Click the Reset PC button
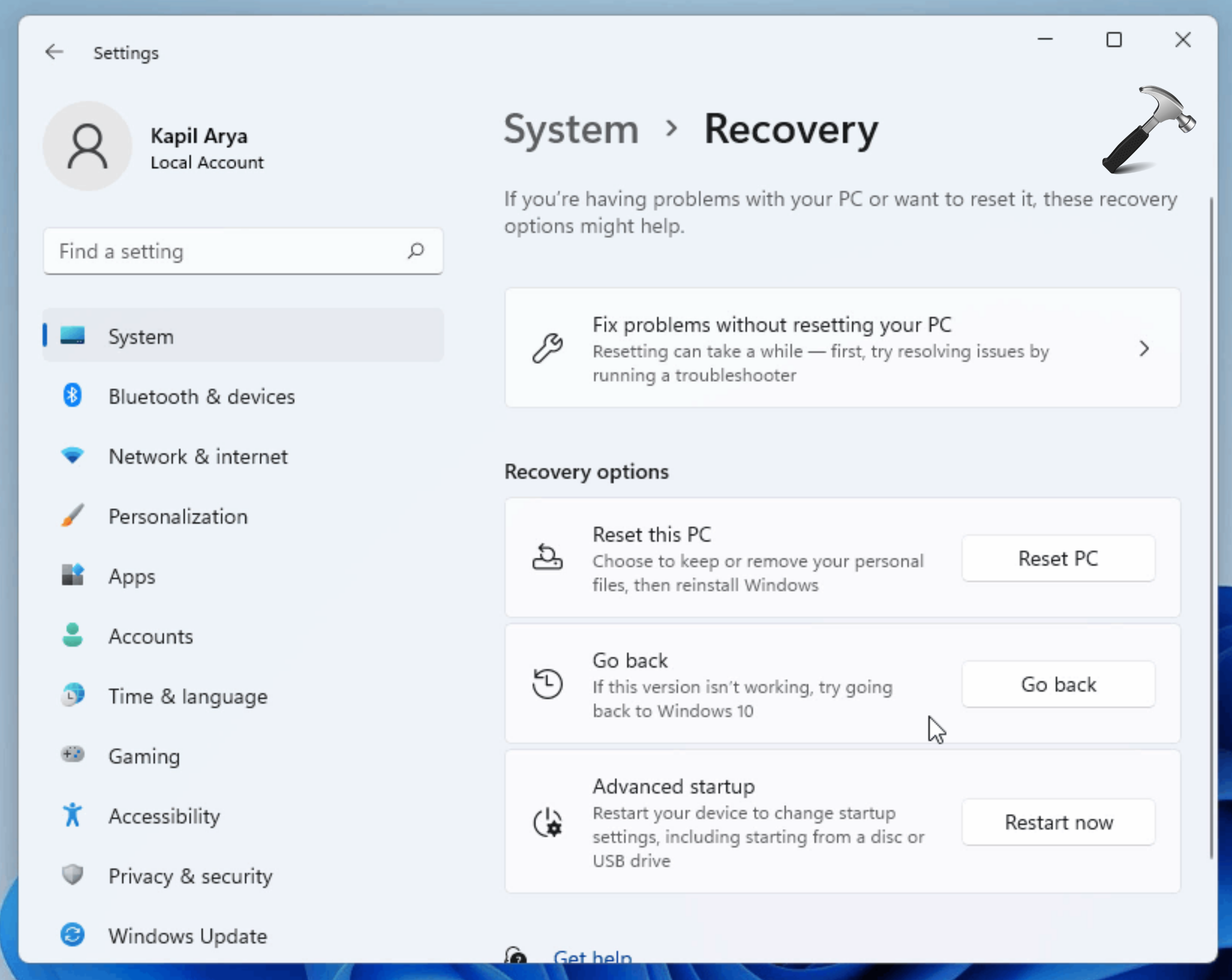The height and width of the screenshot is (980, 1232). 1058,558
